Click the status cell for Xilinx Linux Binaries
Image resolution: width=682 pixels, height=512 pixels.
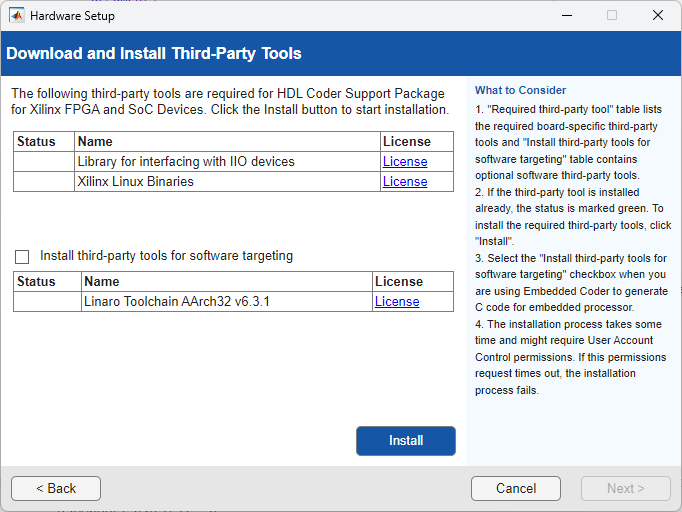tap(44, 182)
